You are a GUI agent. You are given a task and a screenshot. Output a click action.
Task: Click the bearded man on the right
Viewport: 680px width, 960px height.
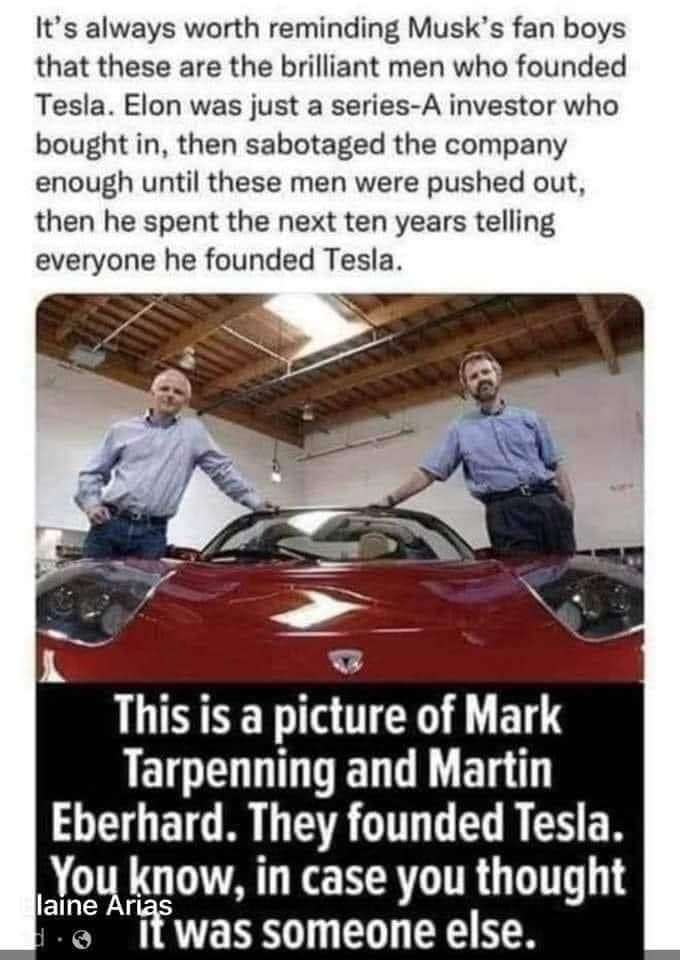coord(496,453)
